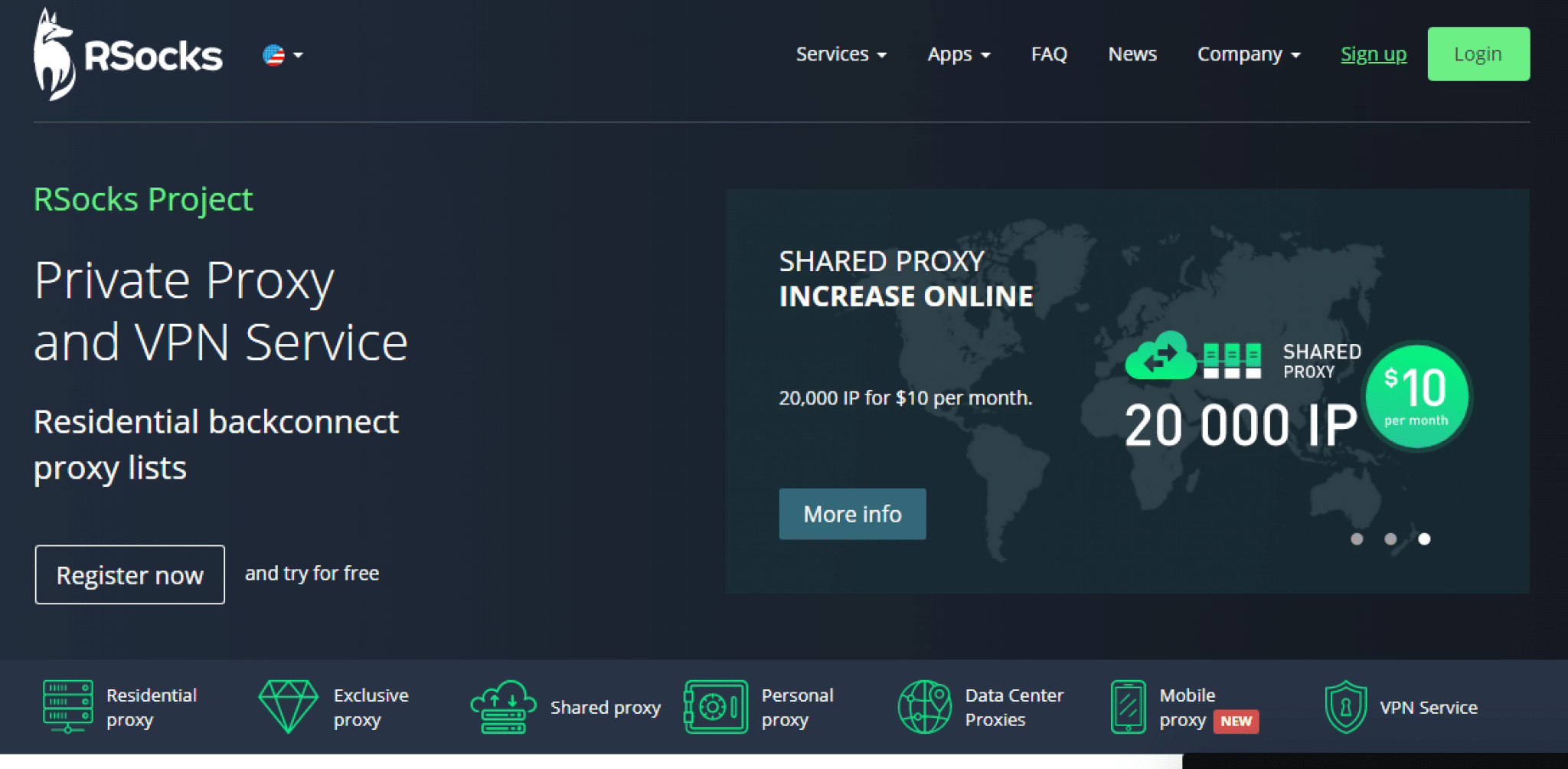
Task: Expand the Services menu
Action: click(841, 54)
